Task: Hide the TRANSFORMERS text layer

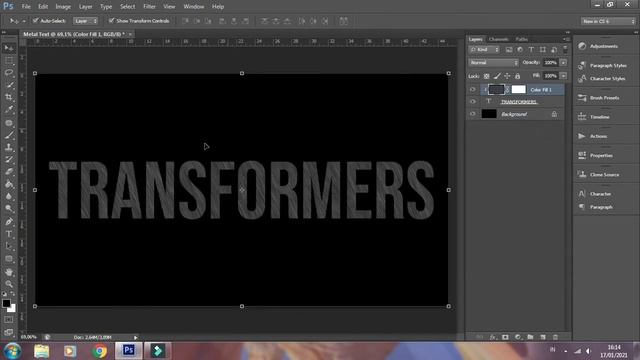Action: pyautogui.click(x=473, y=102)
